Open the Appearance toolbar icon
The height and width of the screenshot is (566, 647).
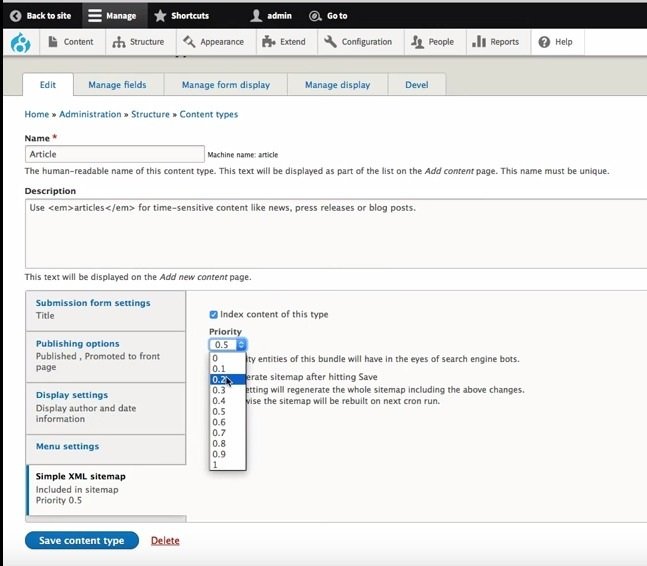tap(190, 42)
